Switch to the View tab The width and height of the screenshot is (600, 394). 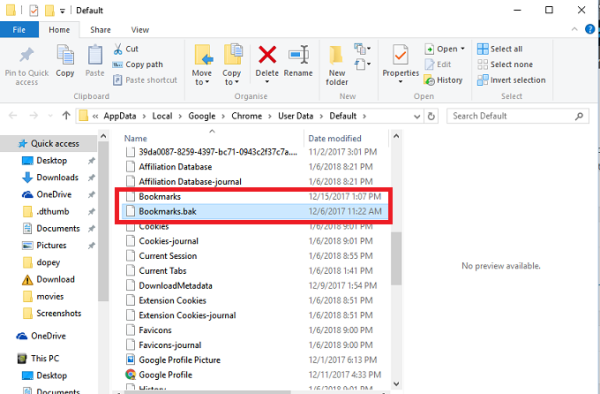pos(140,29)
